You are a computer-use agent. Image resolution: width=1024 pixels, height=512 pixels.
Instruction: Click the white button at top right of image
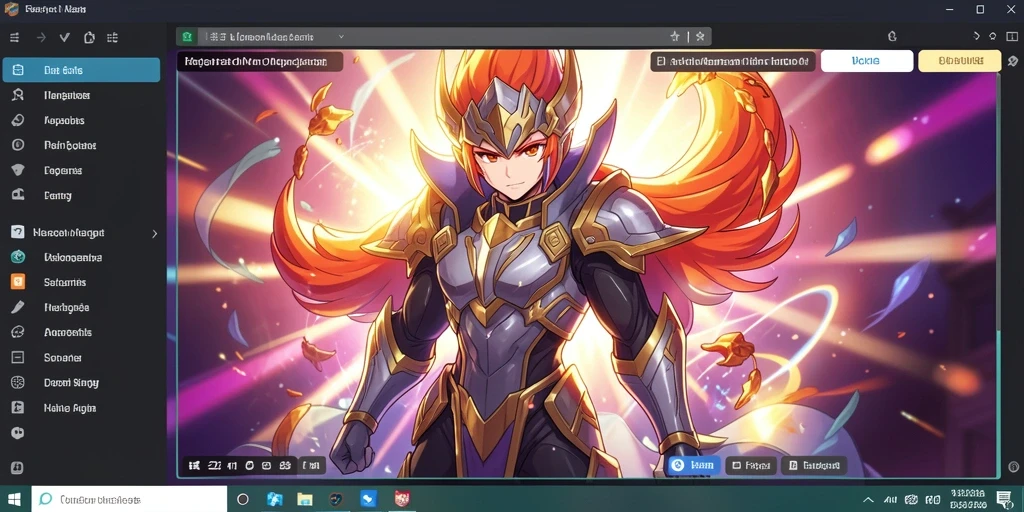point(867,61)
